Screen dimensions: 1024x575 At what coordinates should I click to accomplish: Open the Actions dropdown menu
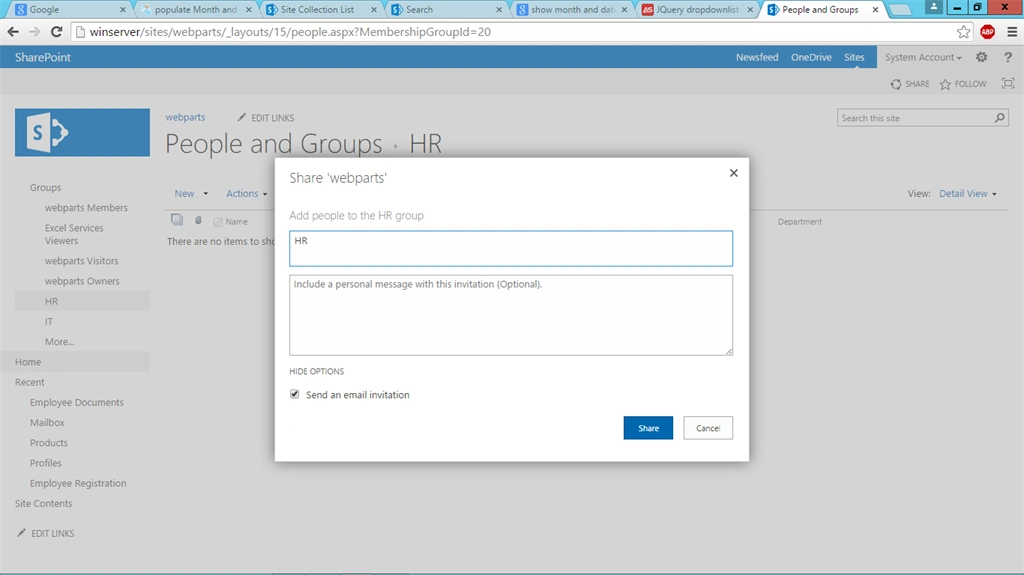[246, 193]
